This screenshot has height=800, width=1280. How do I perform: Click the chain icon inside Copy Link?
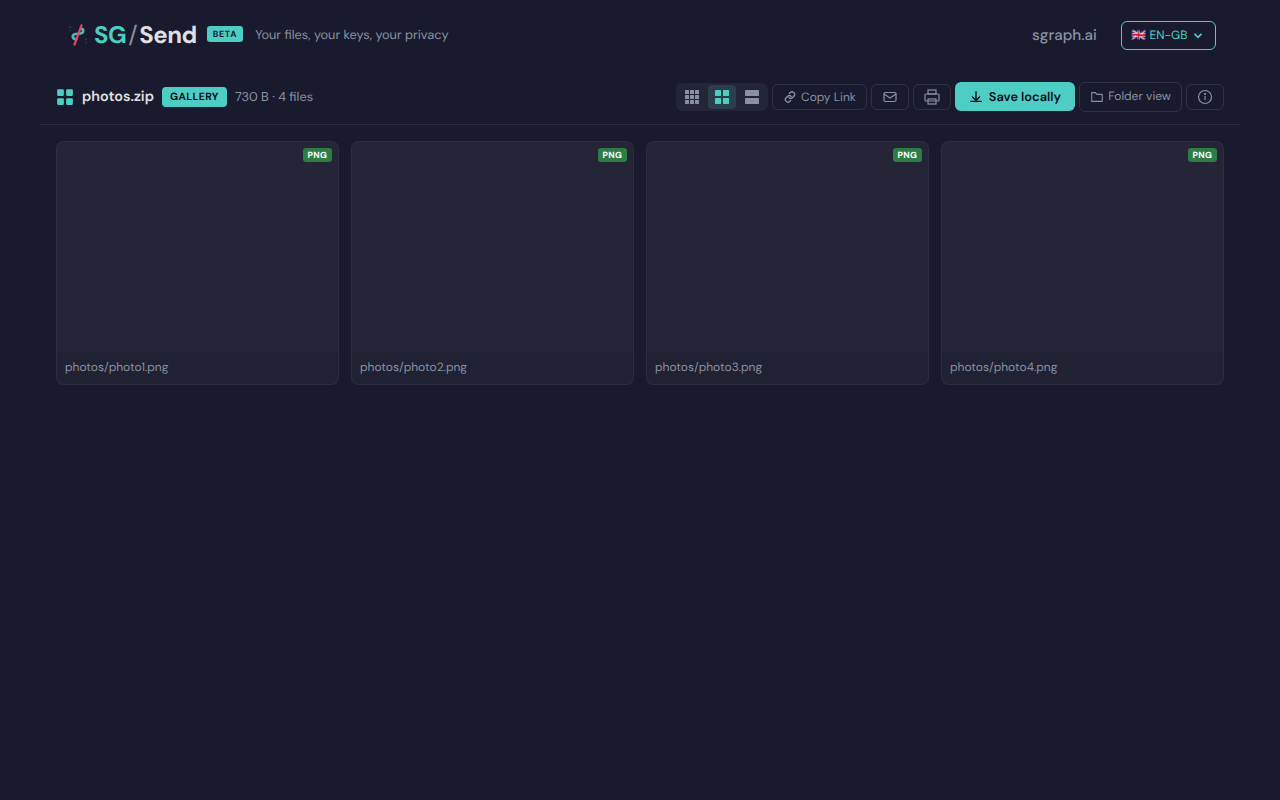click(789, 96)
